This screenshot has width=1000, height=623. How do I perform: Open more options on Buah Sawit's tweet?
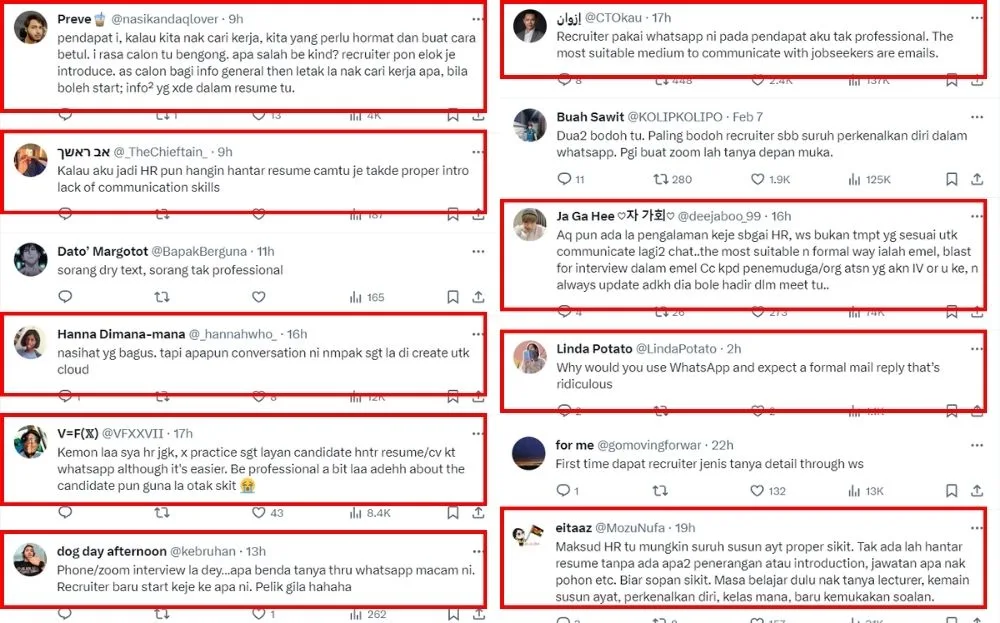click(976, 117)
